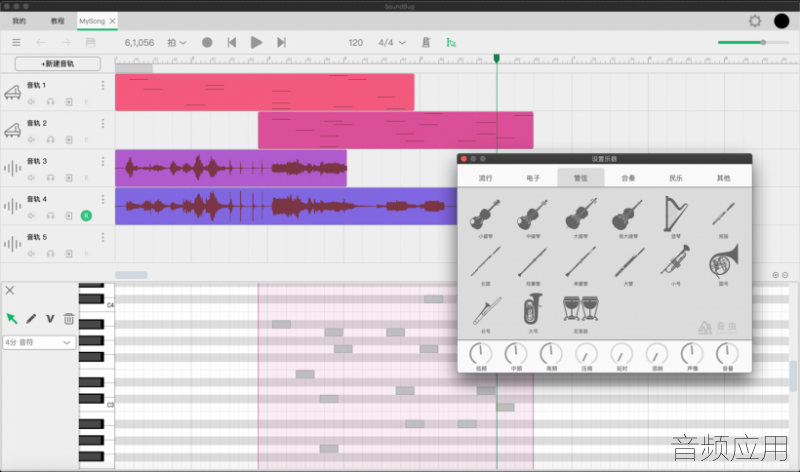This screenshot has height=472, width=800.
Task: Open three-dot options for 音轨 4
Action: click(x=103, y=199)
